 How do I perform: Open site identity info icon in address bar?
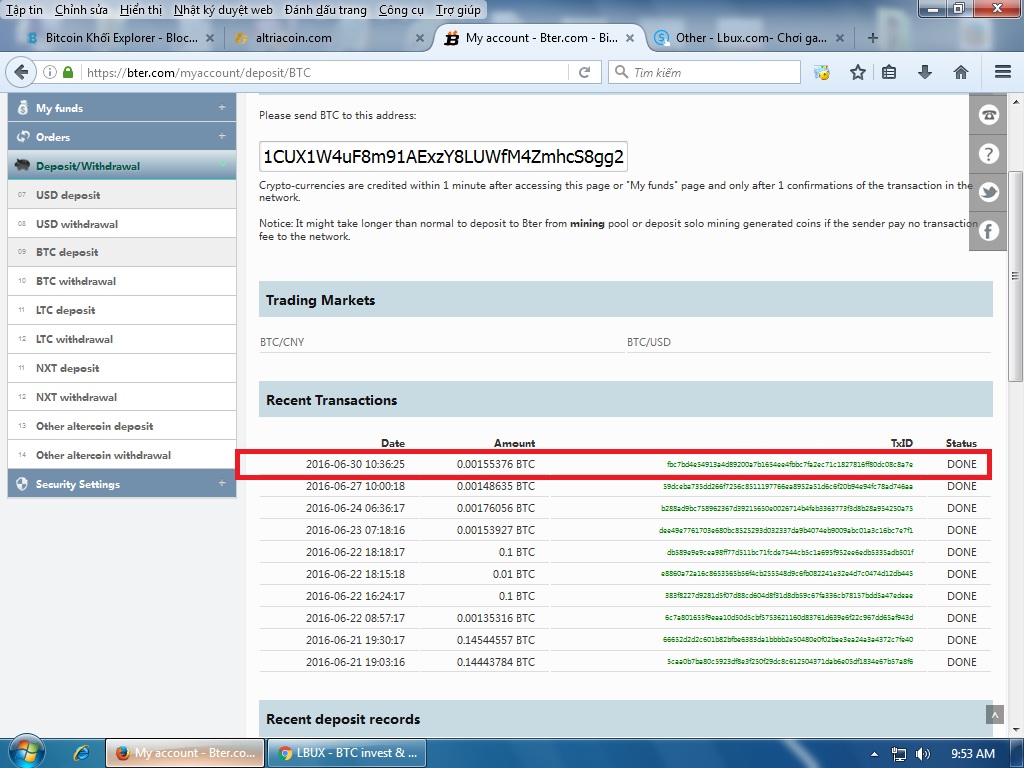pyautogui.click(x=50, y=72)
